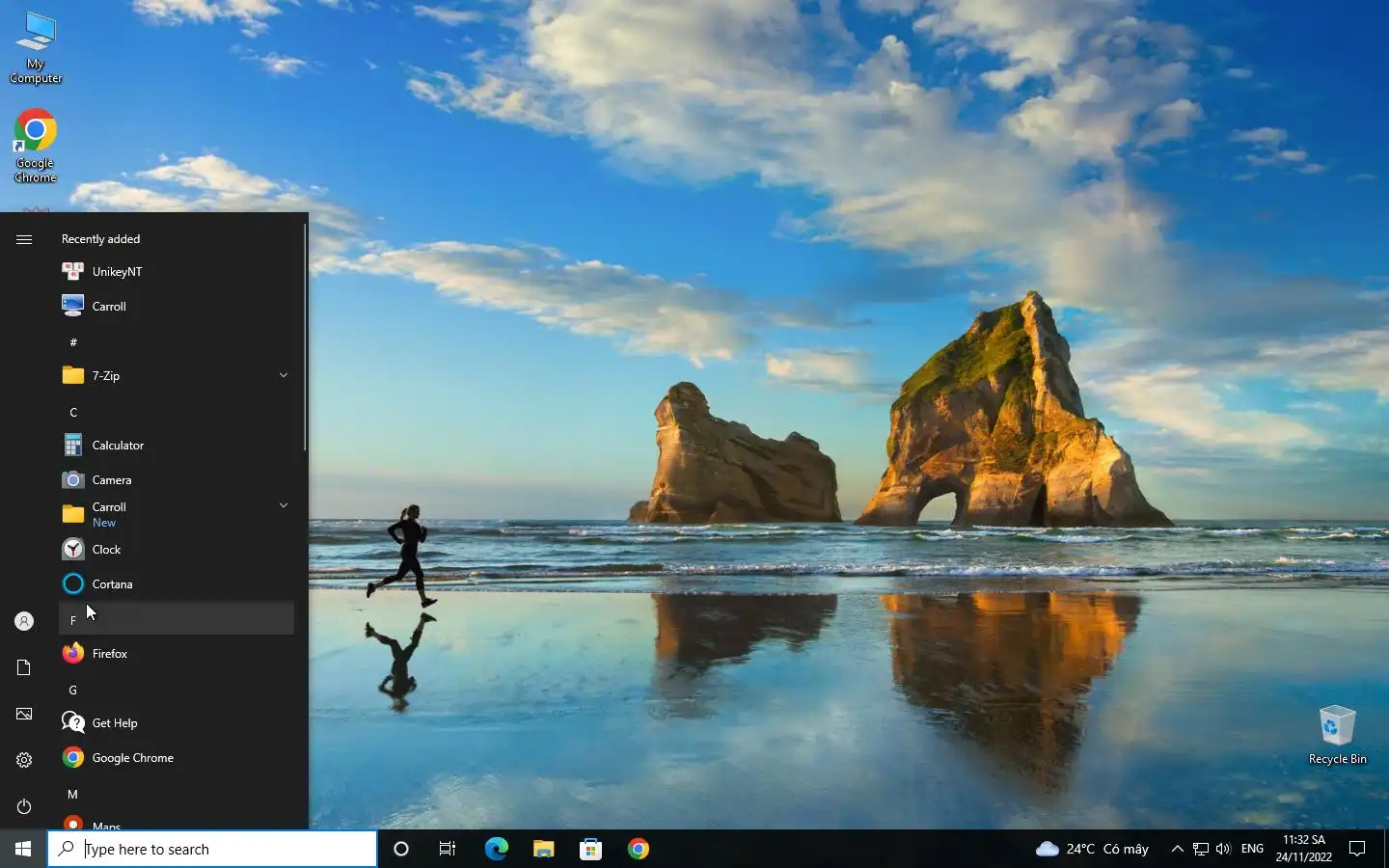Image resolution: width=1389 pixels, height=868 pixels.
Task: Open Firefox from the Start menu
Action: click(x=177, y=653)
